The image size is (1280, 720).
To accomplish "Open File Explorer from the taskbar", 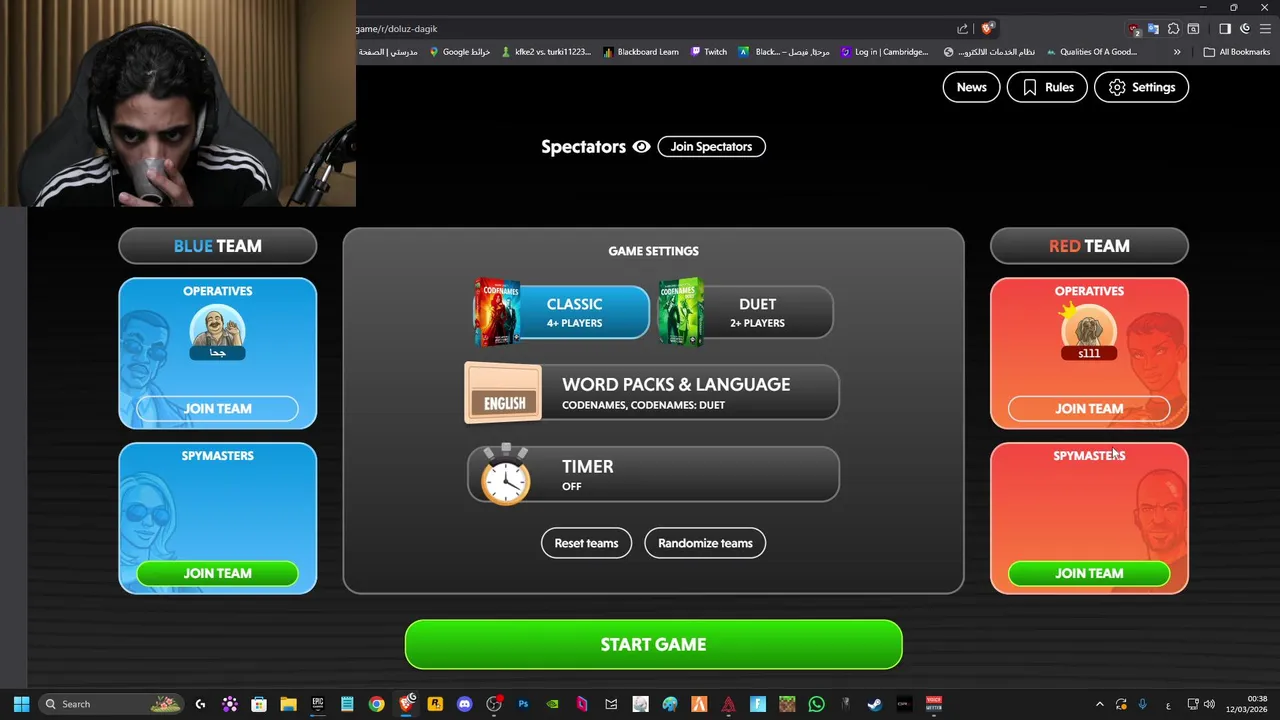I will (288, 704).
